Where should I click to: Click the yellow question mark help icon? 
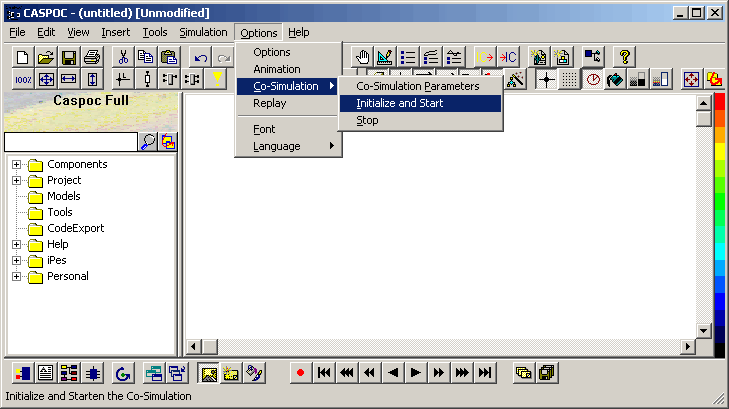click(624, 57)
